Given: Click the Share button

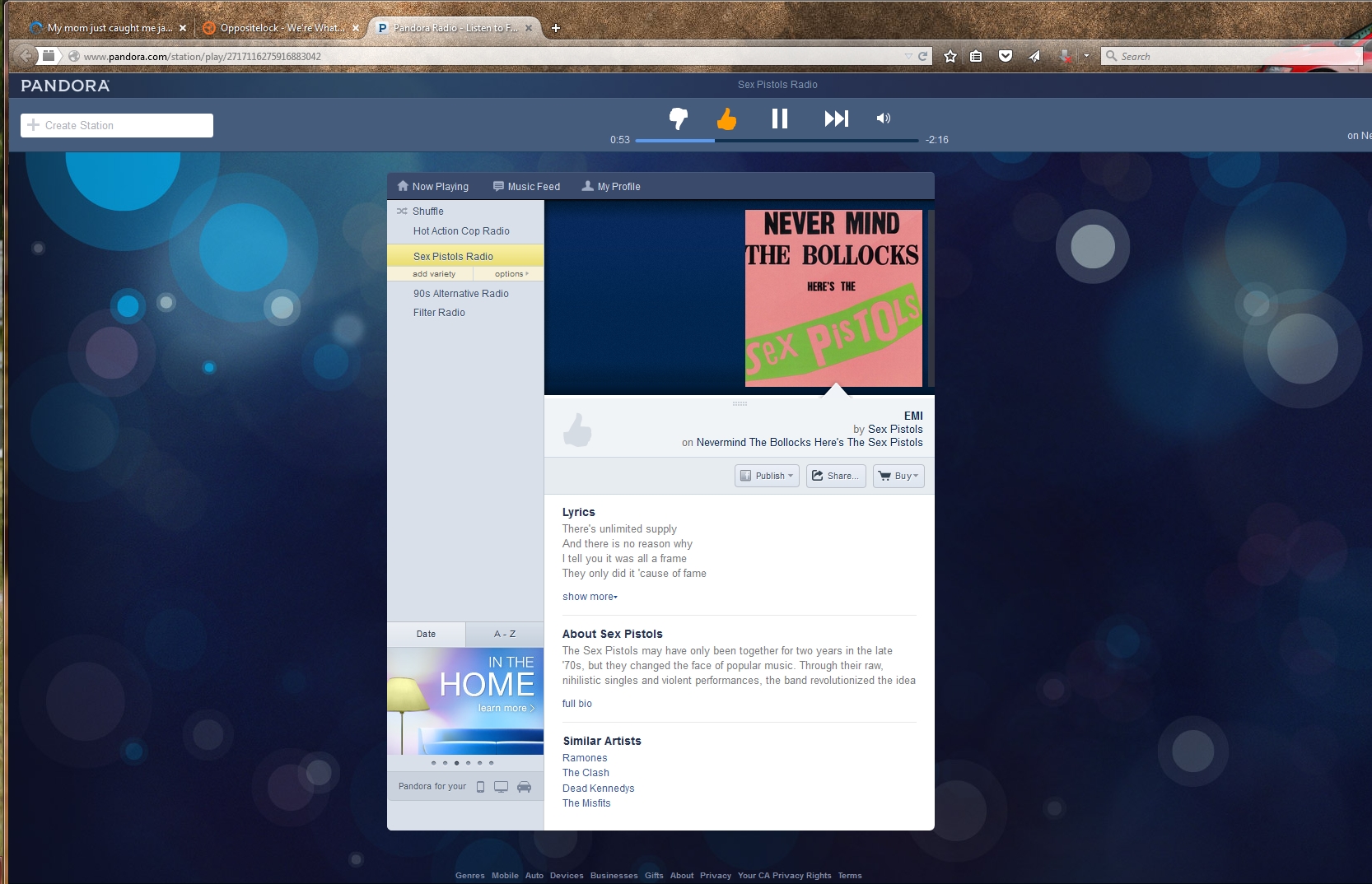Looking at the screenshot, I should (836, 476).
